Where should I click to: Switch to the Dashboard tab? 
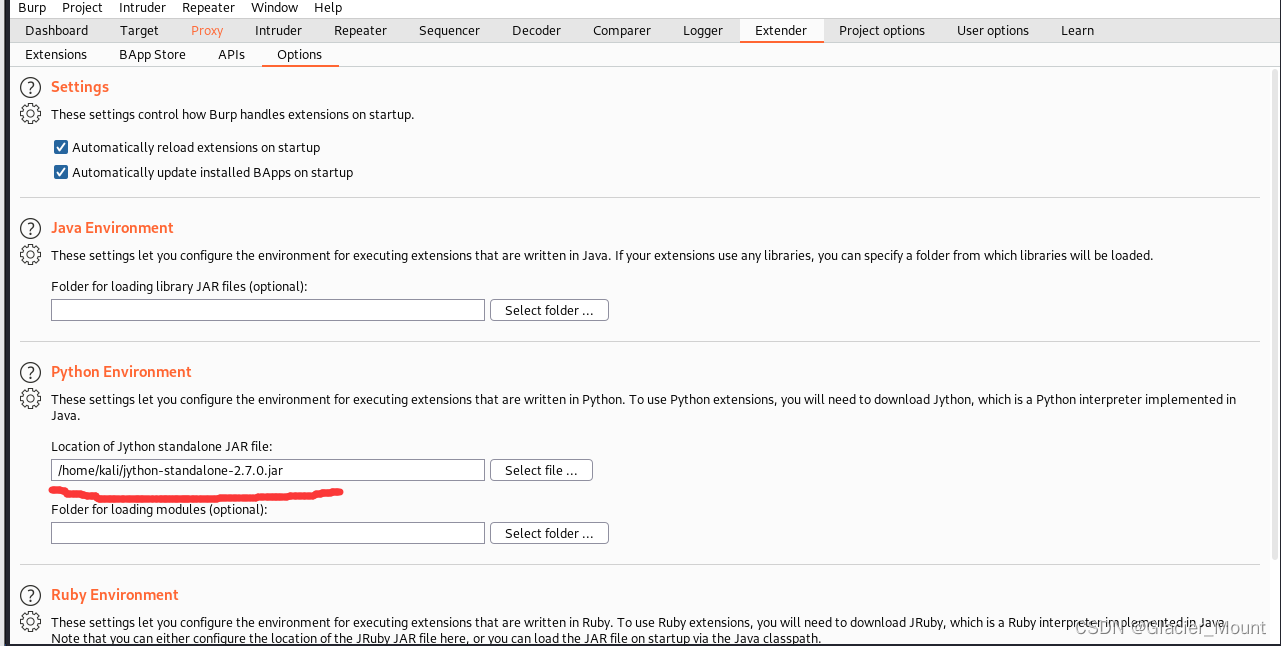tap(56, 30)
